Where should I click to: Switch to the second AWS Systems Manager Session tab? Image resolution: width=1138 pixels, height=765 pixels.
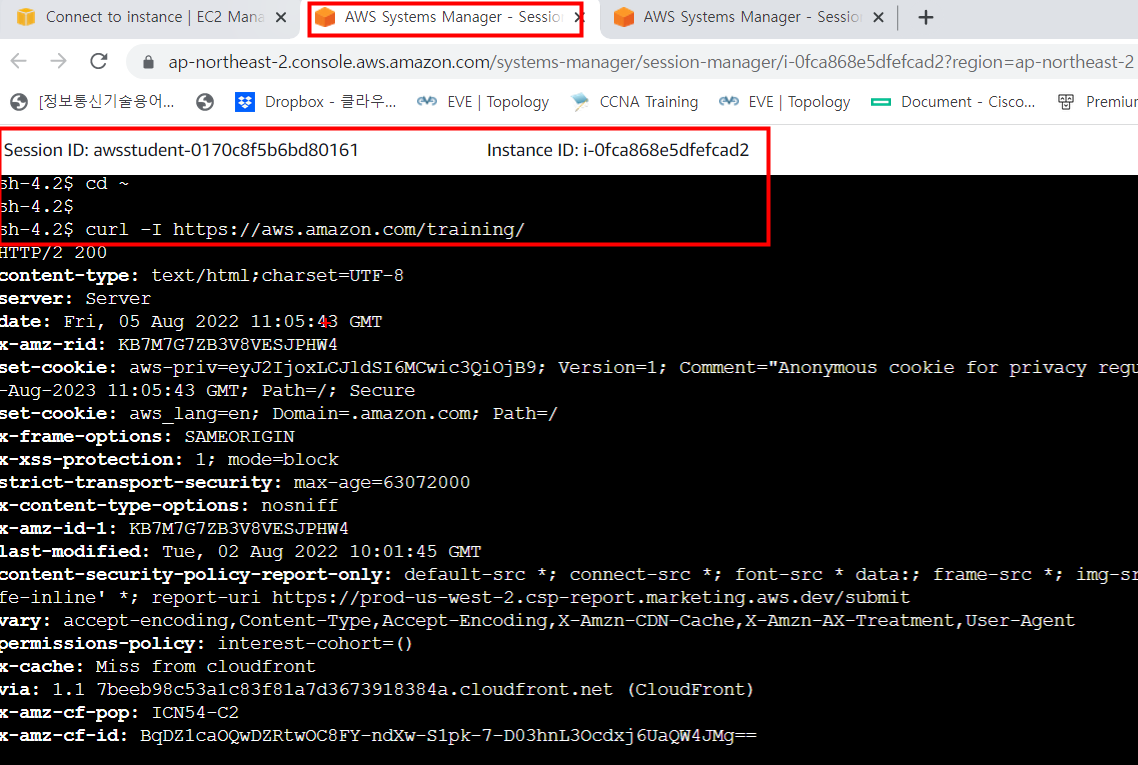click(748, 17)
